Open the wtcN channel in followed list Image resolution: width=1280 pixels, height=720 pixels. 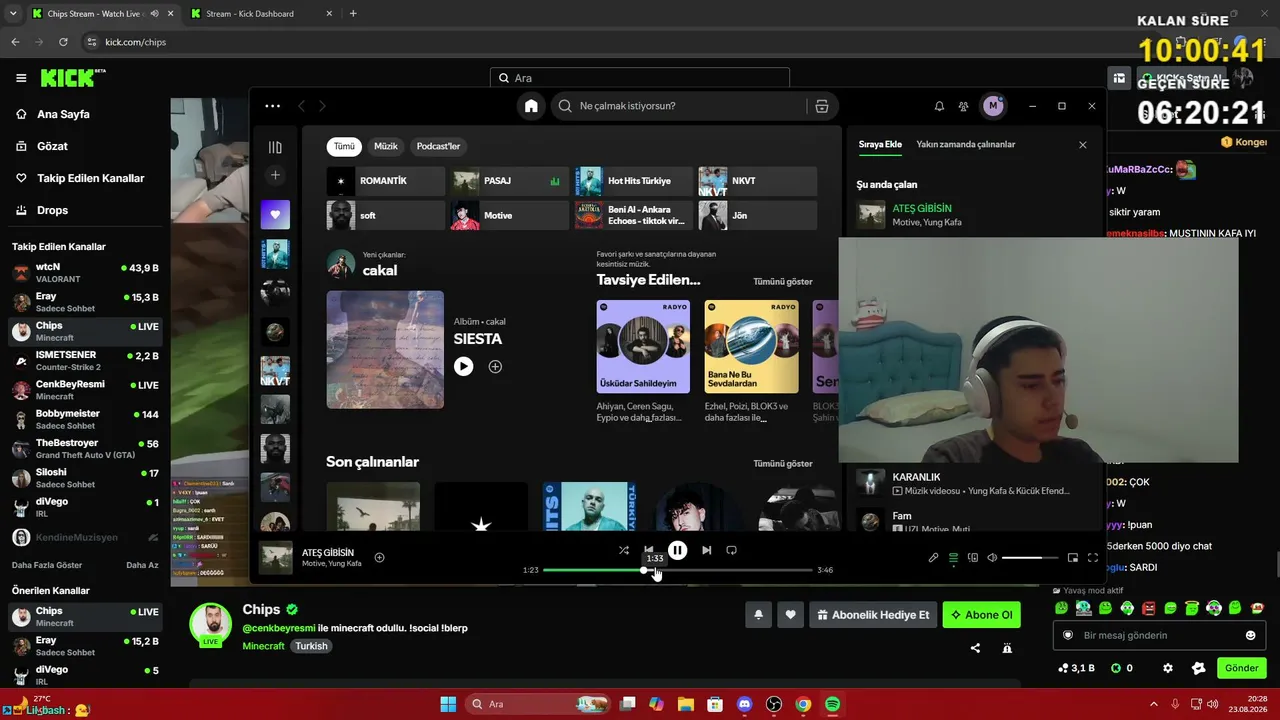click(85, 273)
